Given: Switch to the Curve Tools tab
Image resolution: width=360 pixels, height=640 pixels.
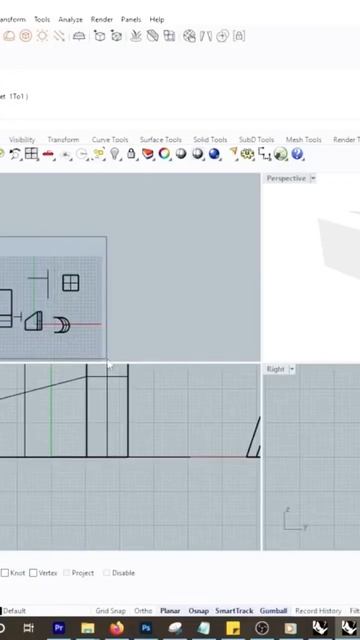Looking at the screenshot, I should 110,140.
